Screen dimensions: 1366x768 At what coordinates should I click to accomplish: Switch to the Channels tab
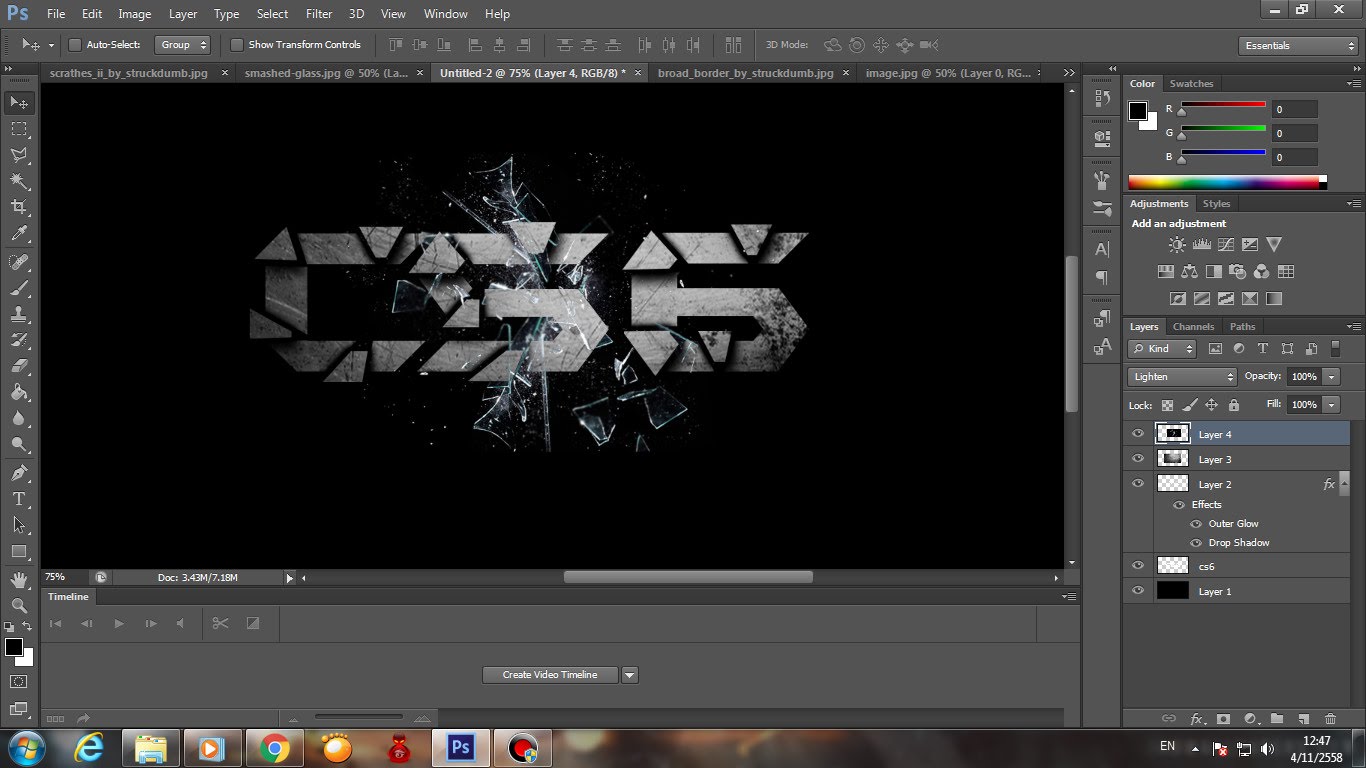[1193, 326]
